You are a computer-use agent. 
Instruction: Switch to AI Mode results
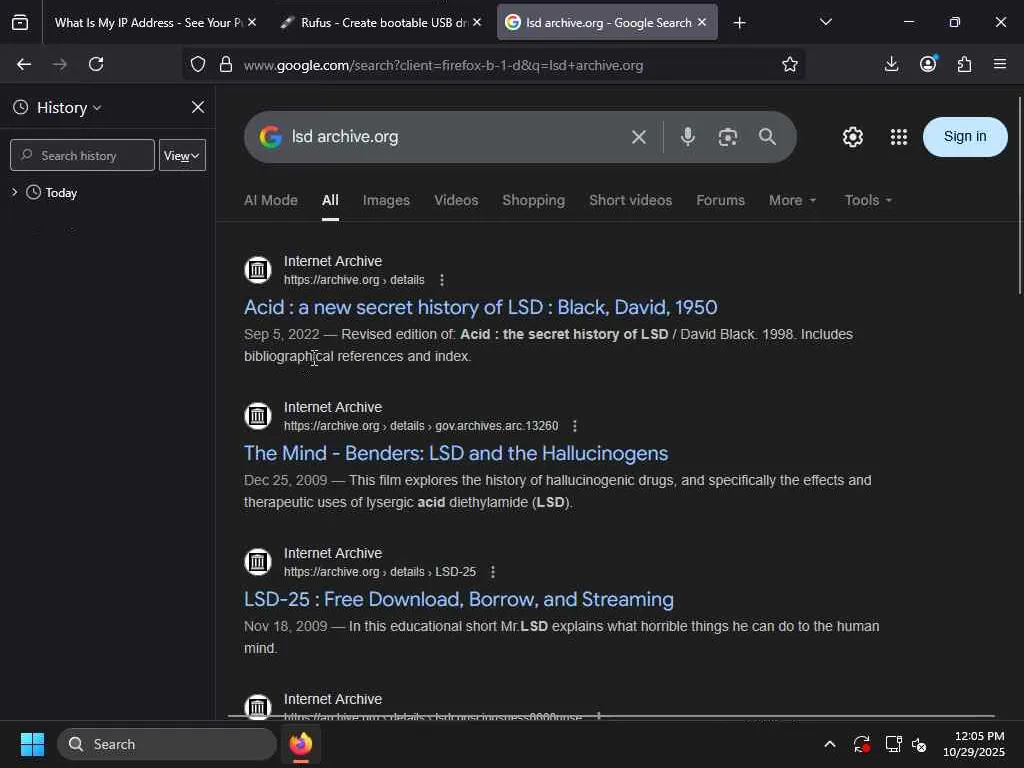270,200
